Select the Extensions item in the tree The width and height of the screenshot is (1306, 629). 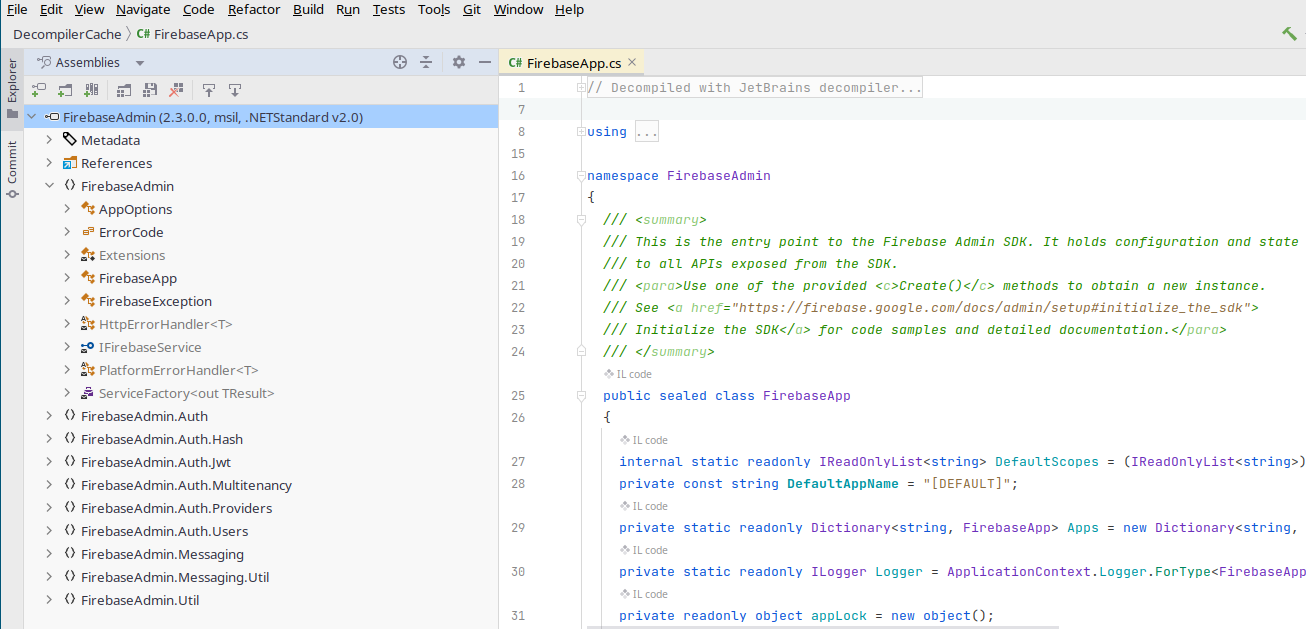coord(132,255)
